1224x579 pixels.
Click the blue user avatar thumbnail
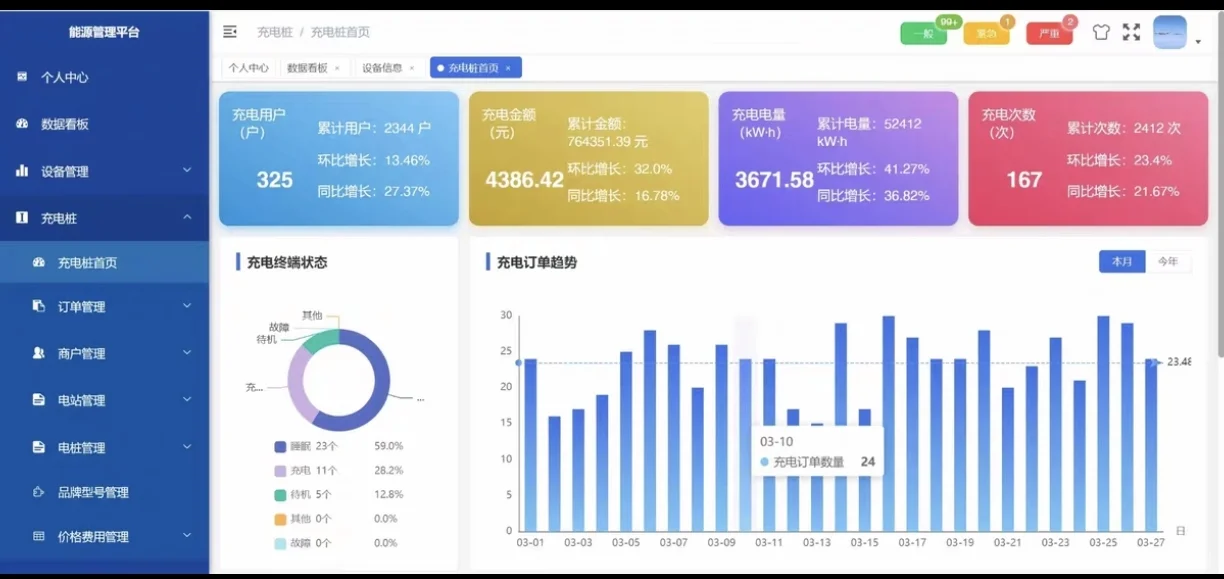click(x=1168, y=31)
